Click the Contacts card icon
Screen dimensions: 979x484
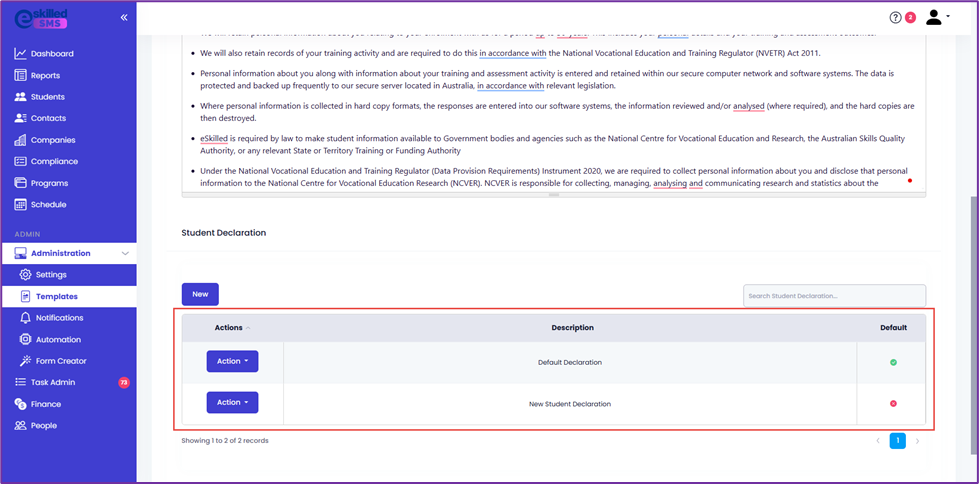pyautogui.click(x=20, y=118)
